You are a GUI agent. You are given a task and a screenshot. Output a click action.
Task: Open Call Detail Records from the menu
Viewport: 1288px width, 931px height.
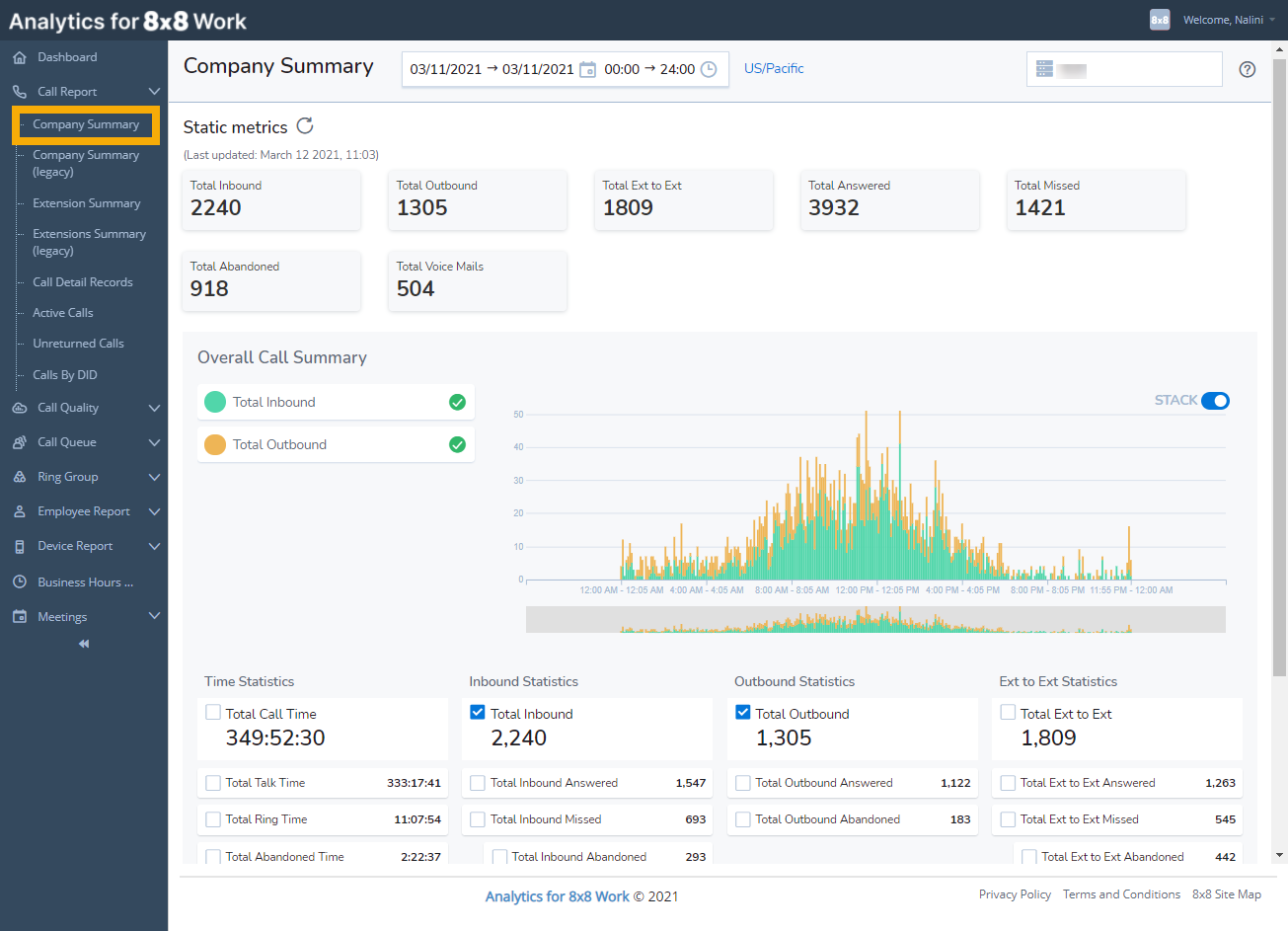point(83,281)
